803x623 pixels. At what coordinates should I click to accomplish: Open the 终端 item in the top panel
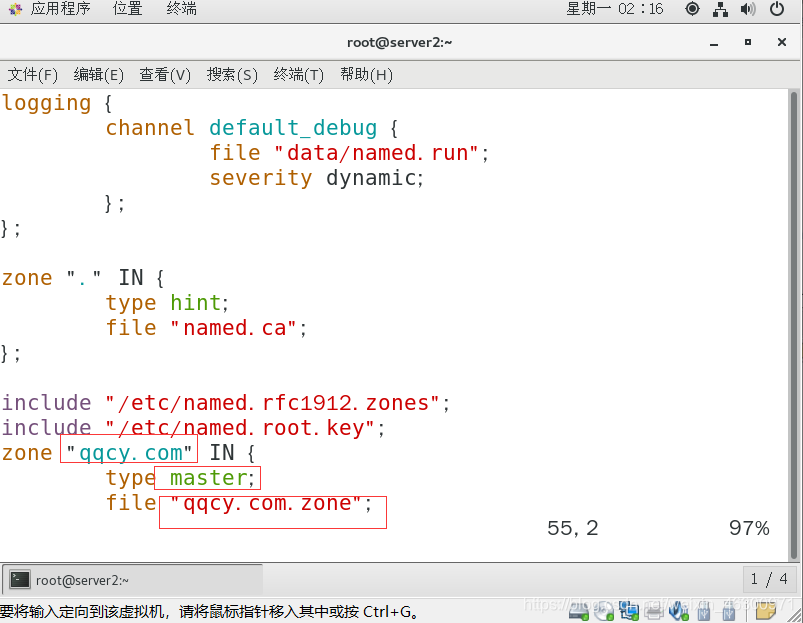181,9
